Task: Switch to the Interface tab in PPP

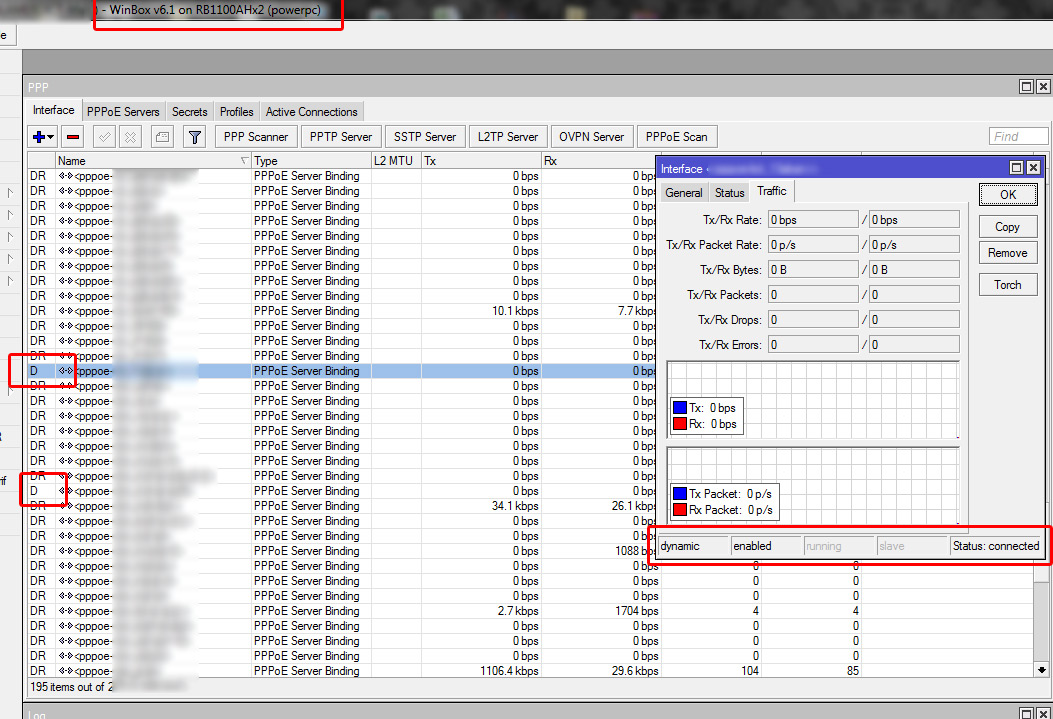Action: tap(54, 110)
